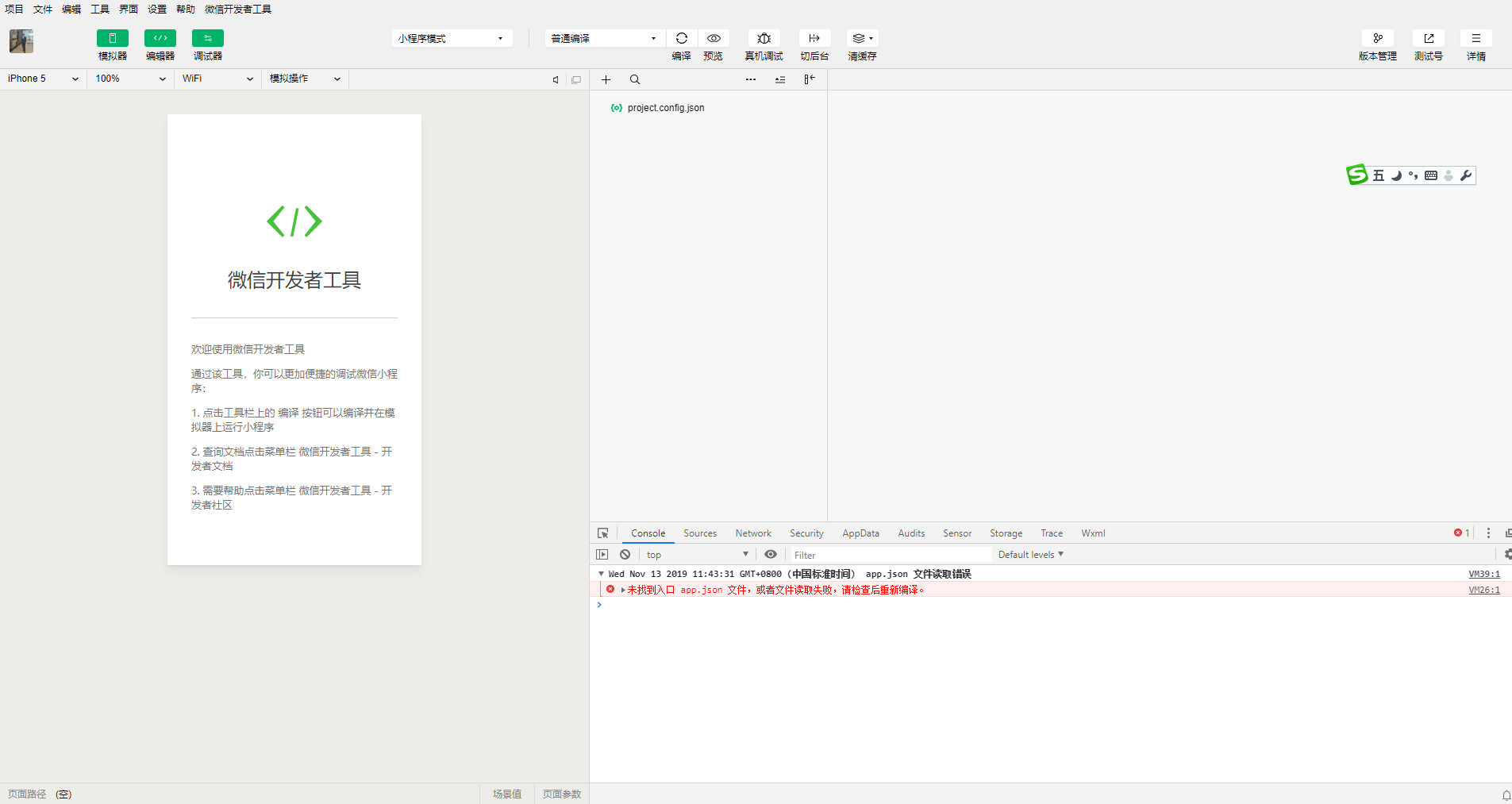1512x804 pixels.
Task: Click the 场景值 status bar button
Action: point(507,794)
